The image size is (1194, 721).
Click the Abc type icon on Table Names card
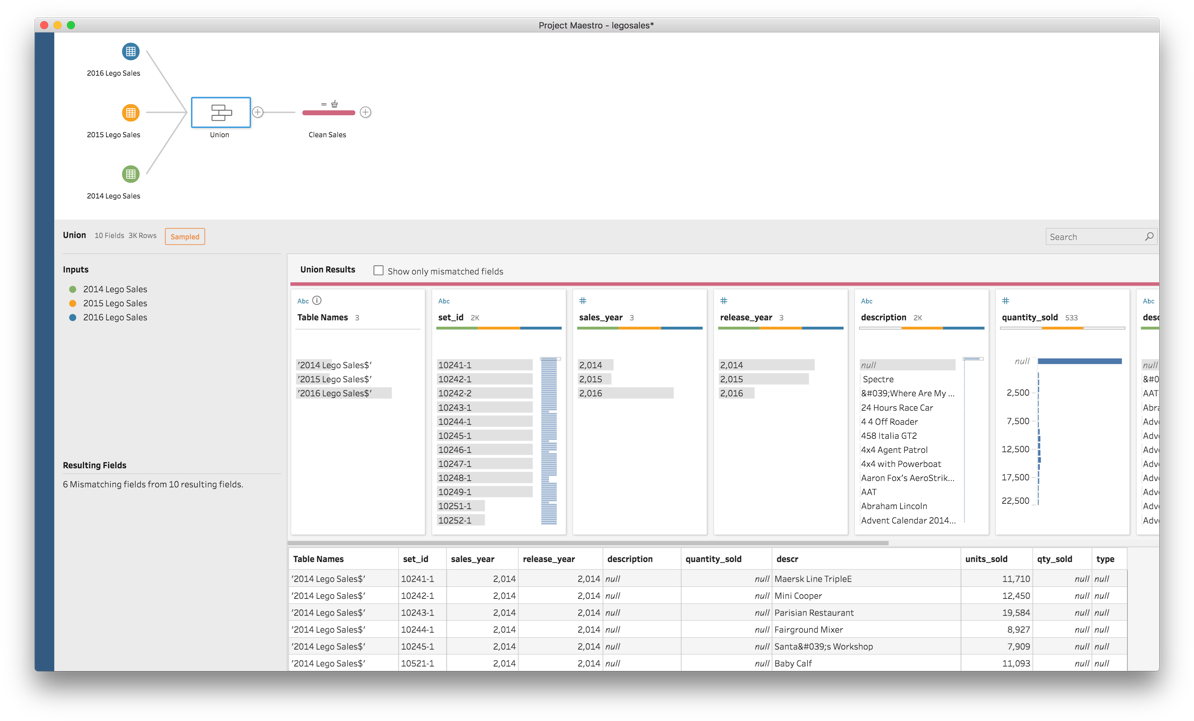(303, 301)
